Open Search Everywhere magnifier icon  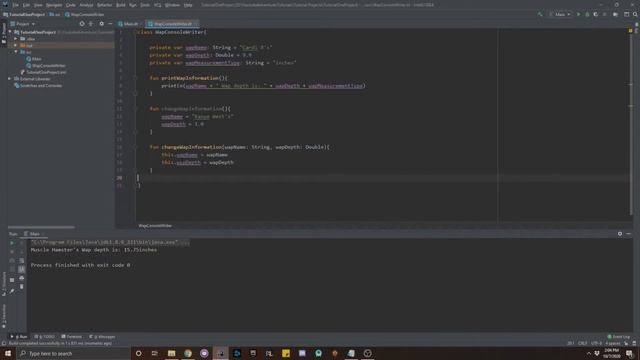tap(635, 14)
